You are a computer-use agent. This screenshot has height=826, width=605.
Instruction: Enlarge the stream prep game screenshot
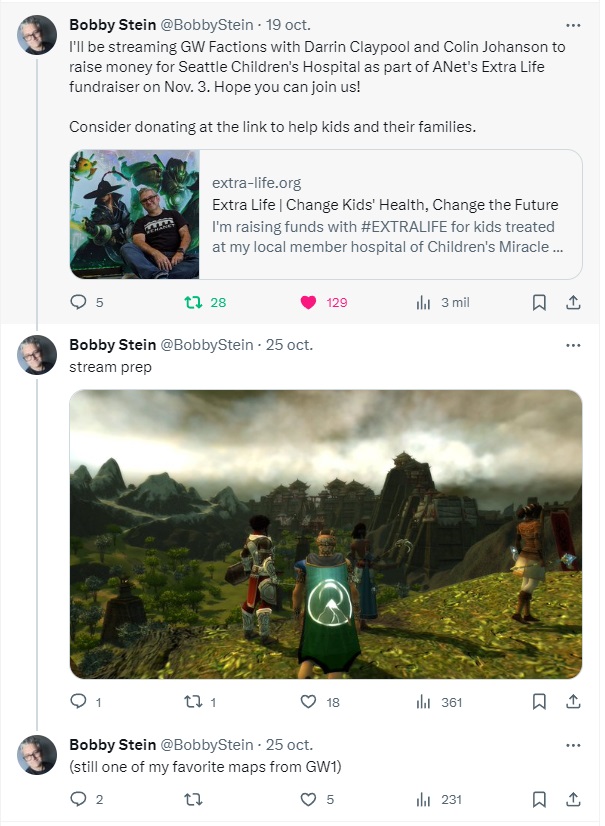click(326, 534)
